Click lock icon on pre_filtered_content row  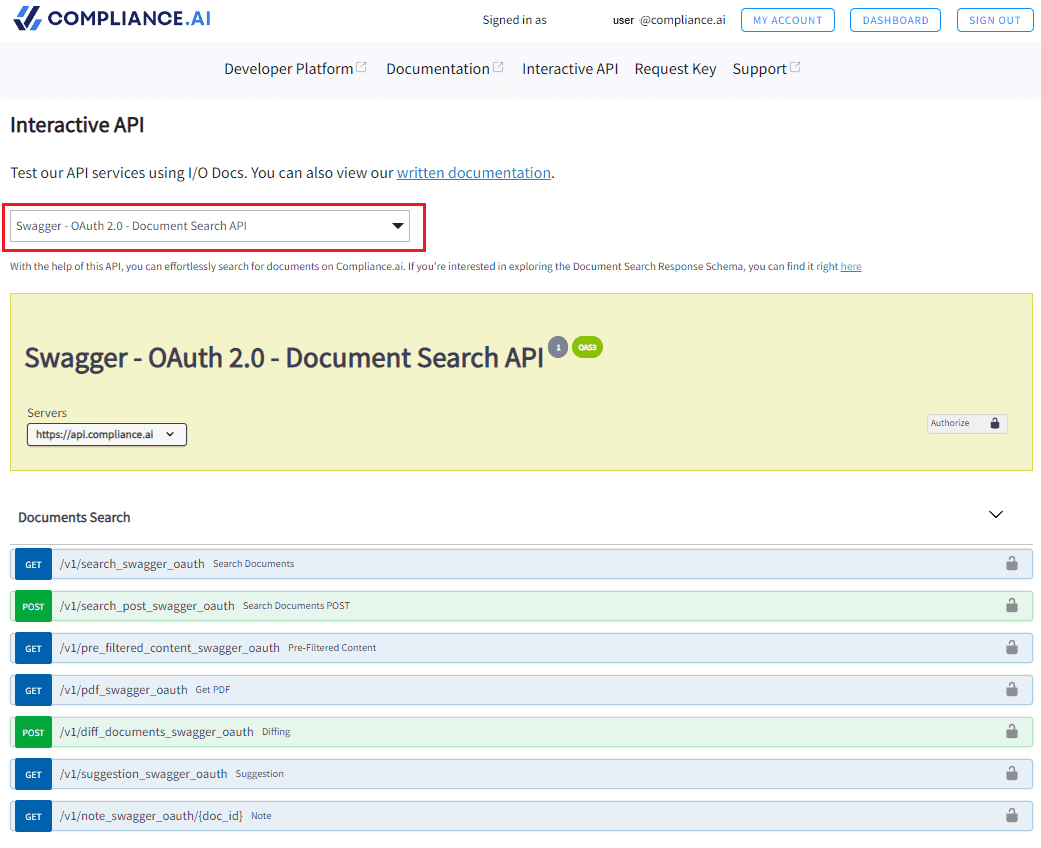pos(1011,647)
